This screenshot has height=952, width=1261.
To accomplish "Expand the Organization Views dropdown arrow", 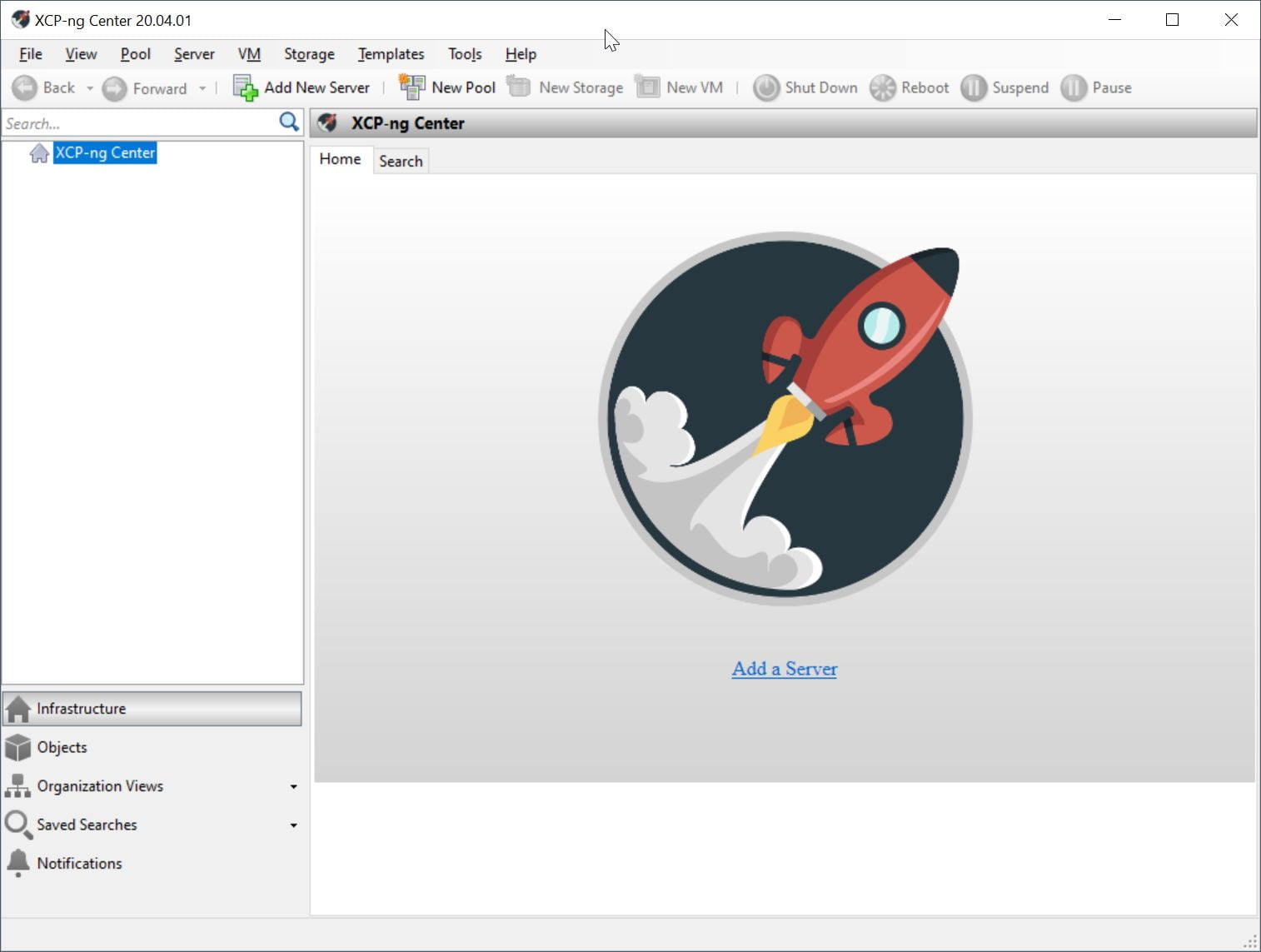I will tap(293, 786).
